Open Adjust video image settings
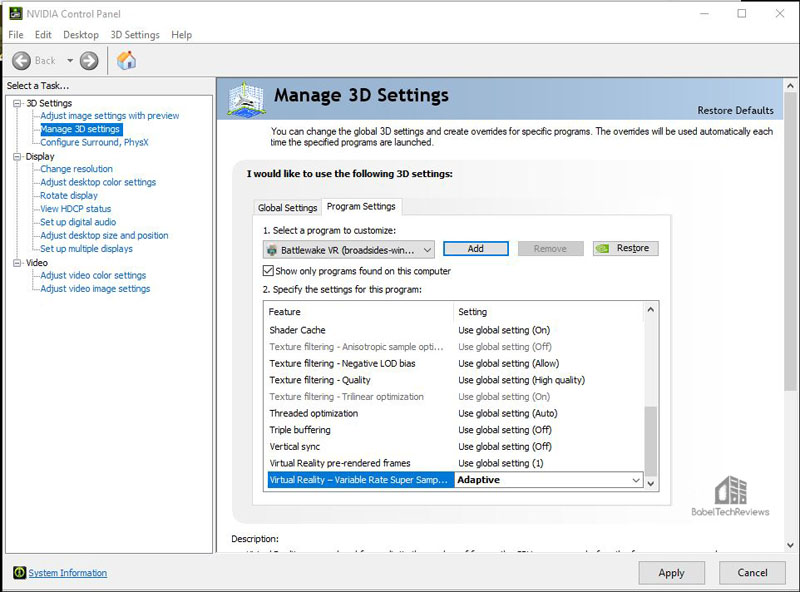This screenshot has width=800, height=592. coord(95,288)
